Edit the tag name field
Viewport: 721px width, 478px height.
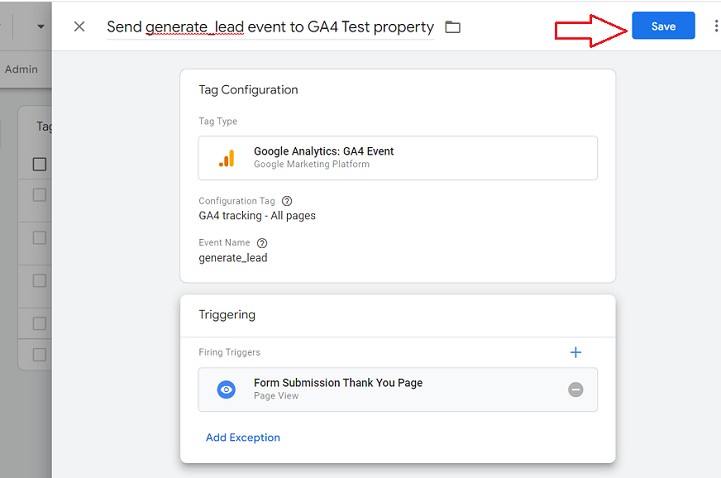[x=270, y=27]
